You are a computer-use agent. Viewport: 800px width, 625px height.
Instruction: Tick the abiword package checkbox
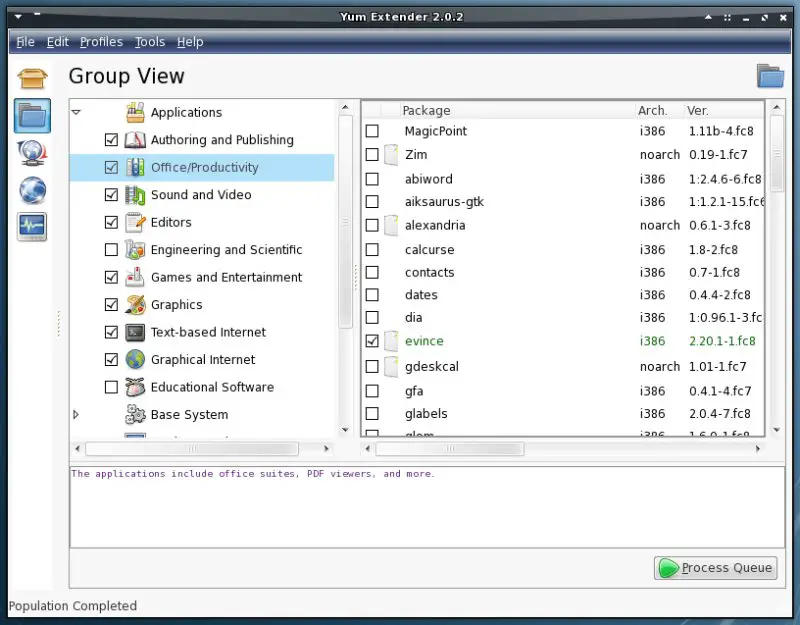click(372, 179)
